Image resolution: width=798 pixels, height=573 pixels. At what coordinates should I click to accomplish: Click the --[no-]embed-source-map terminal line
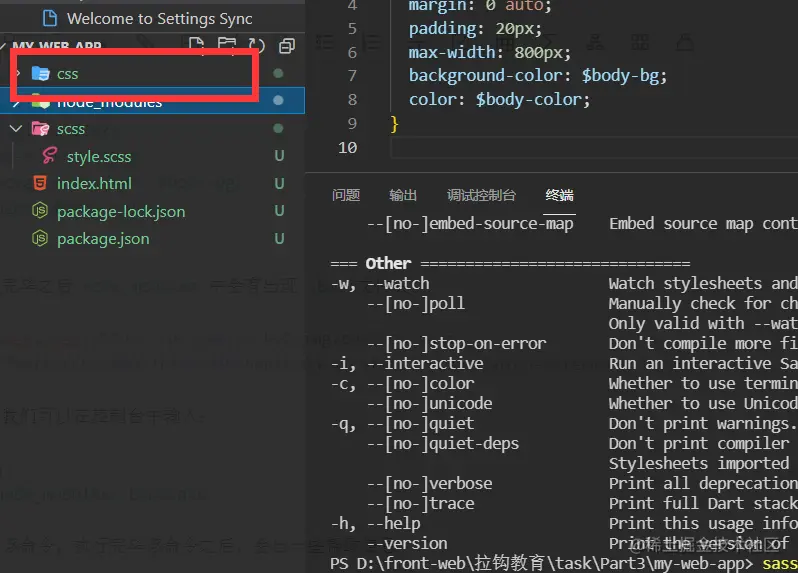(x=470, y=223)
